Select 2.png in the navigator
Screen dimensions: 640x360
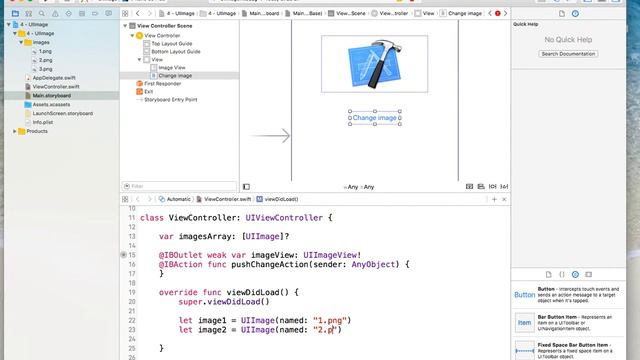point(45,60)
